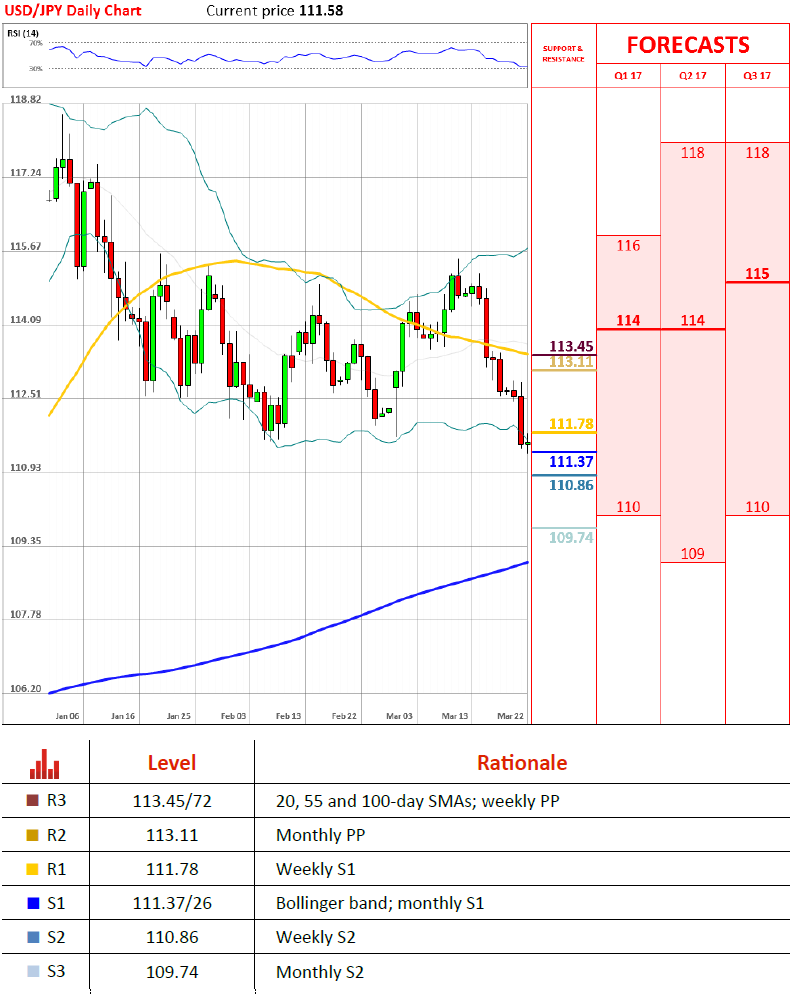
Task: Select the 115 value in Q3 17 forecast
Action: tap(757, 274)
